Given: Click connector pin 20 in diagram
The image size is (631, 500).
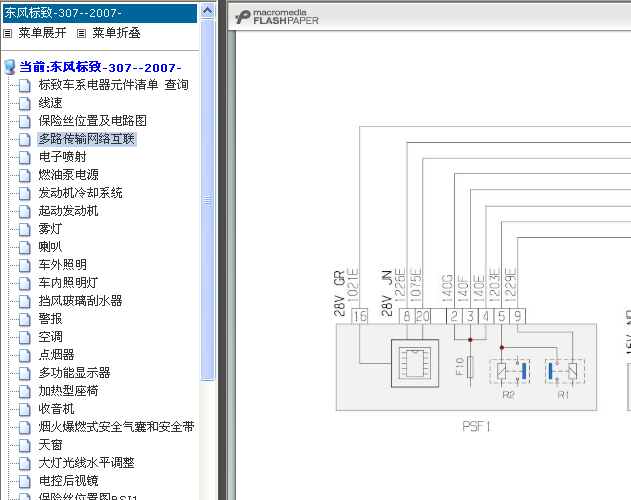Looking at the screenshot, I should 423,316.
